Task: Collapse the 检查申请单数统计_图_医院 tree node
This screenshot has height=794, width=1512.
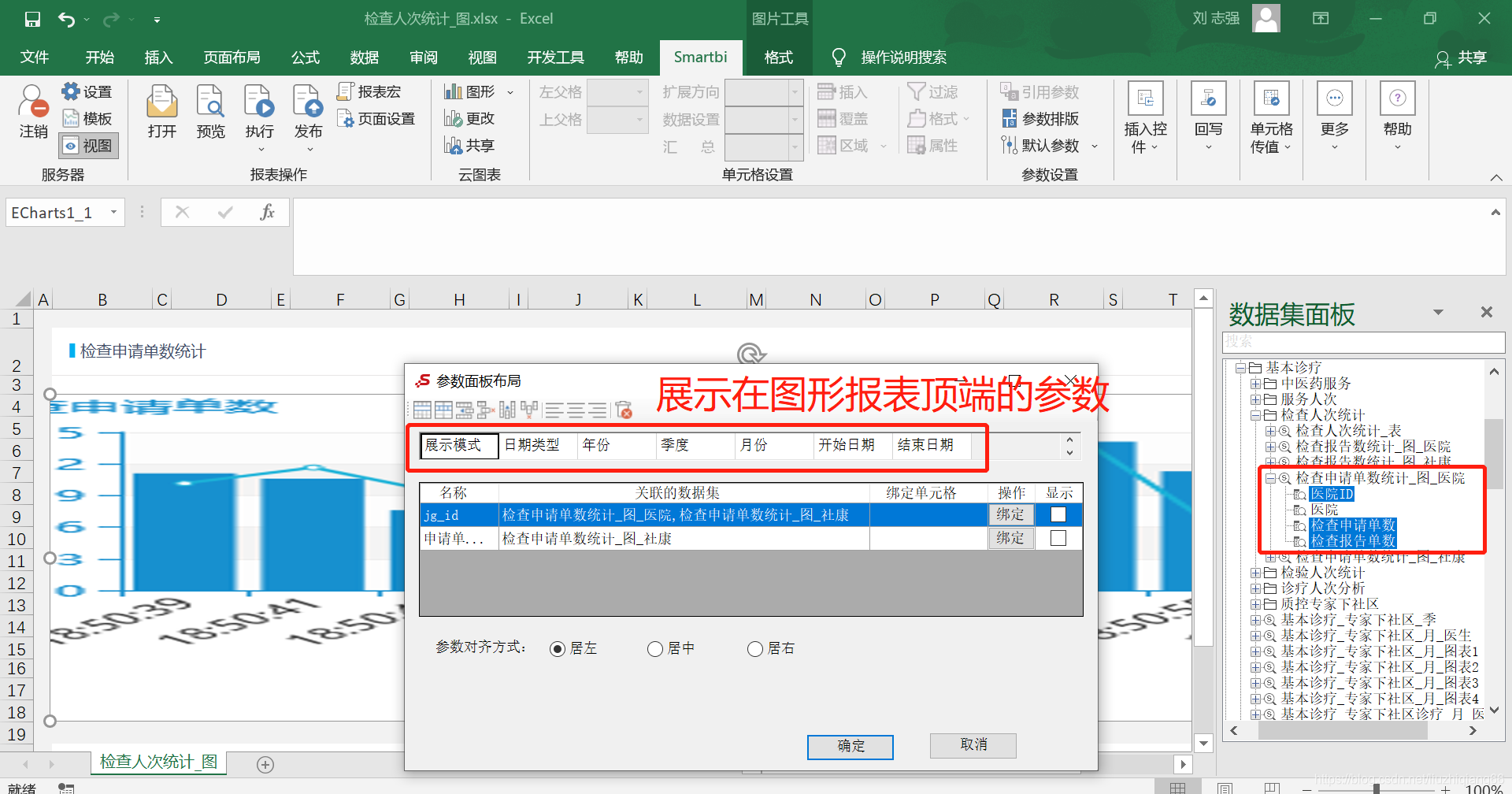Action: pyautogui.click(x=1270, y=478)
